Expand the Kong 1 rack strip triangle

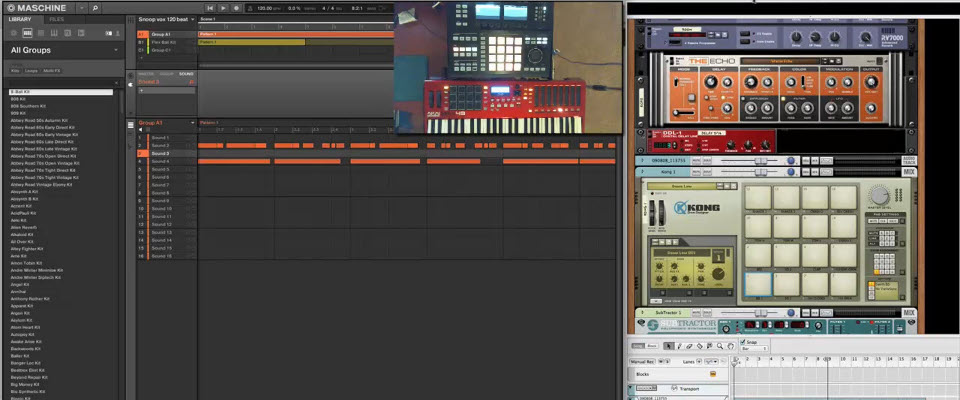pyautogui.click(x=642, y=172)
